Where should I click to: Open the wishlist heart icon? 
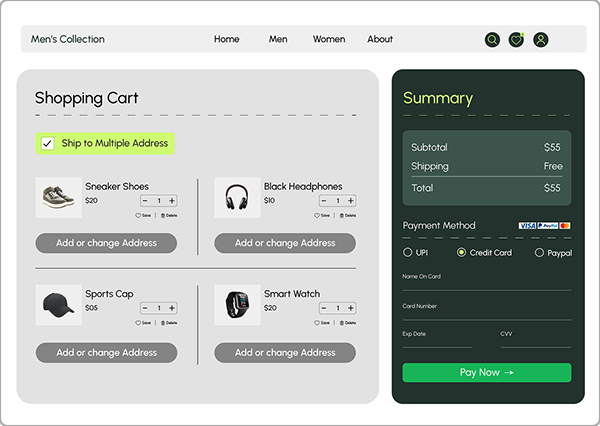point(516,40)
